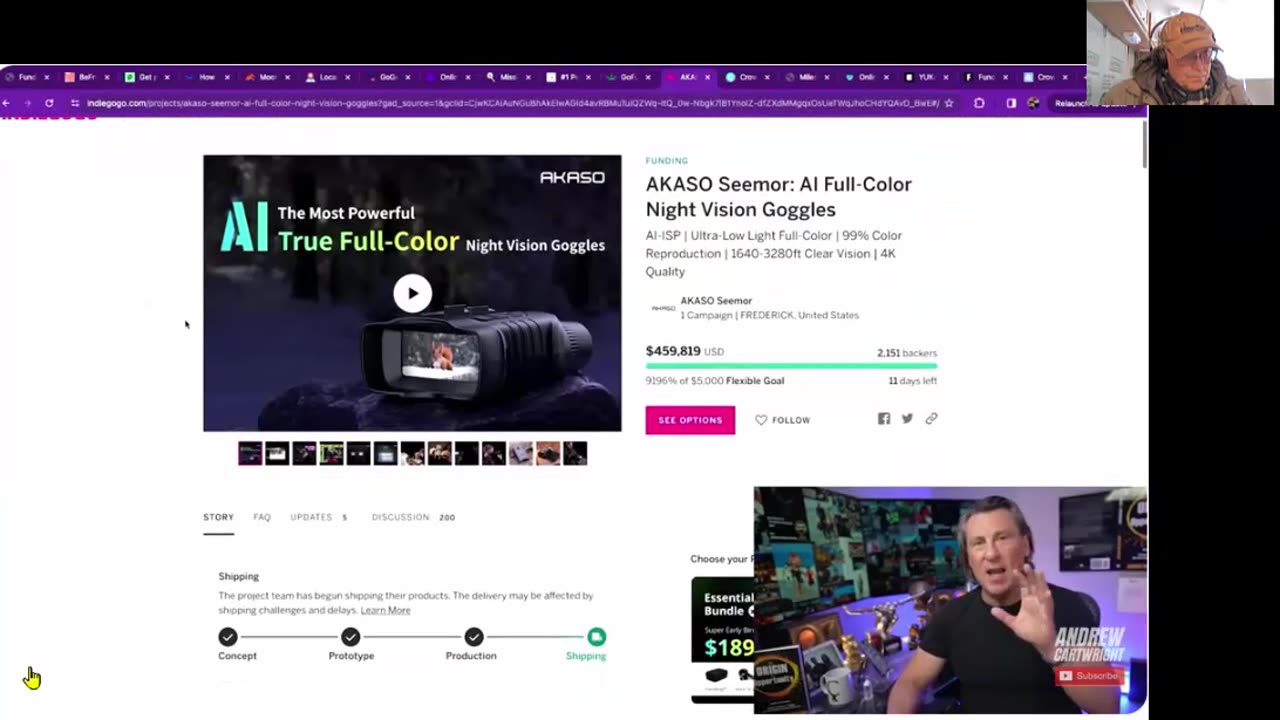Screen dimensions: 1280x720
Task: Click the Shipping stage marker
Action: [x=596, y=637]
